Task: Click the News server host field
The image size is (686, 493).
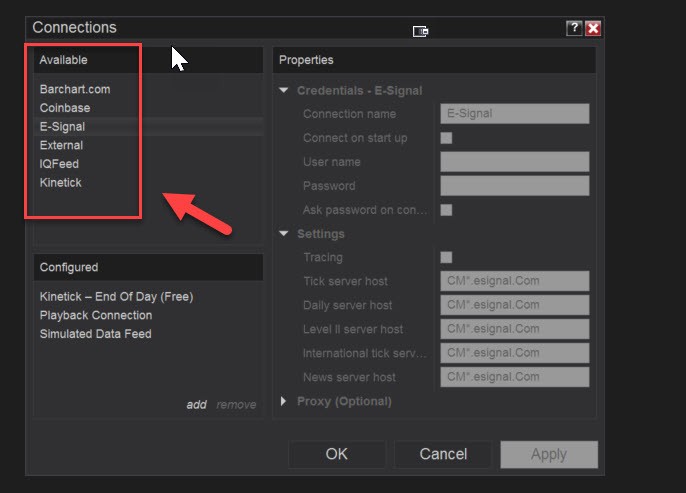Action: pyautogui.click(x=514, y=377)
